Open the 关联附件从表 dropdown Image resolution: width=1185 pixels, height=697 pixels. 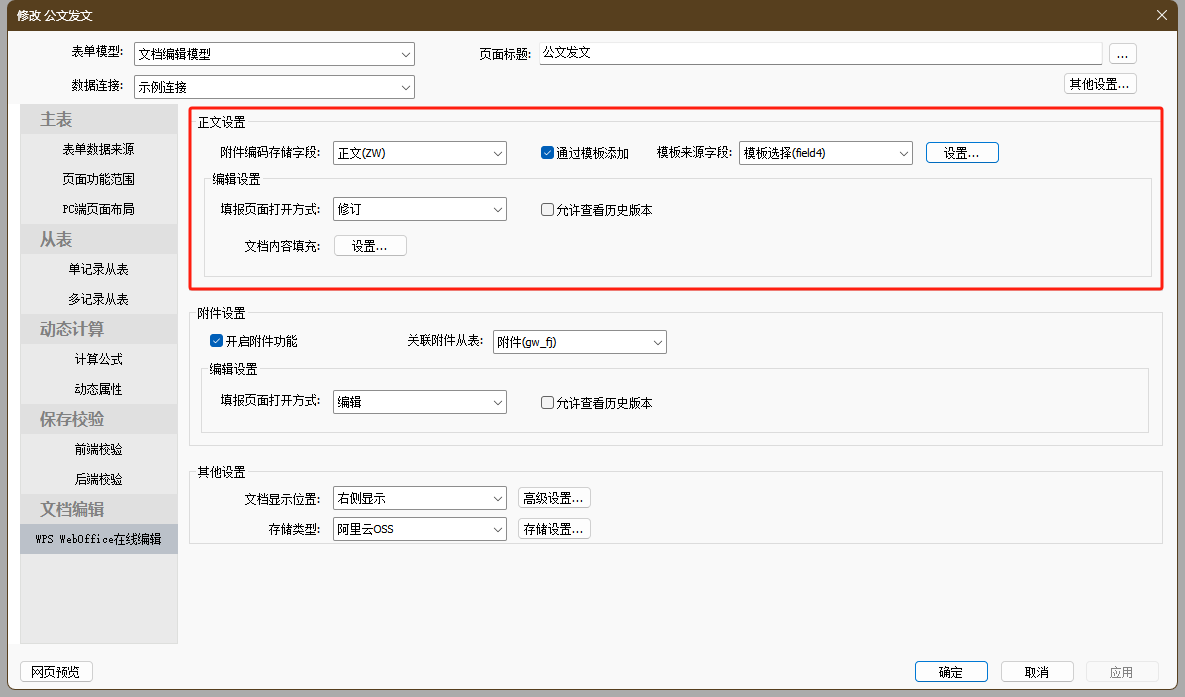tap(579, 342)
